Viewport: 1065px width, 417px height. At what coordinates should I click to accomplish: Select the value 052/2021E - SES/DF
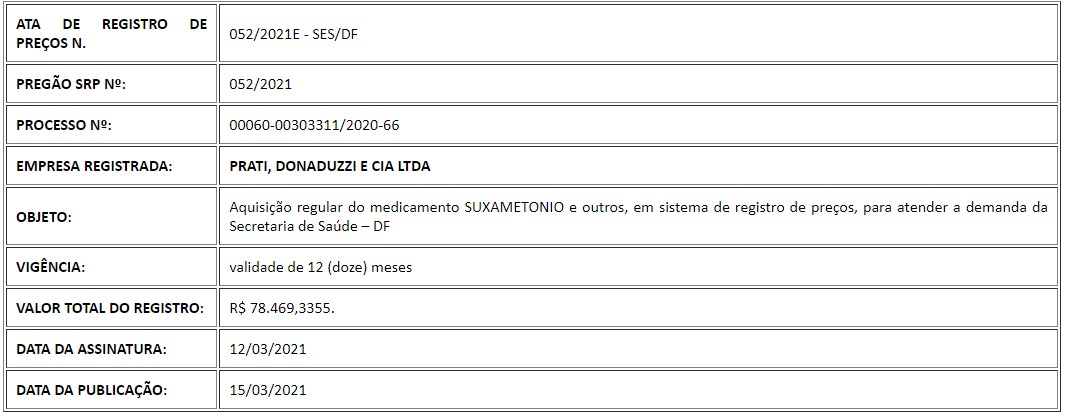point(293,34)
